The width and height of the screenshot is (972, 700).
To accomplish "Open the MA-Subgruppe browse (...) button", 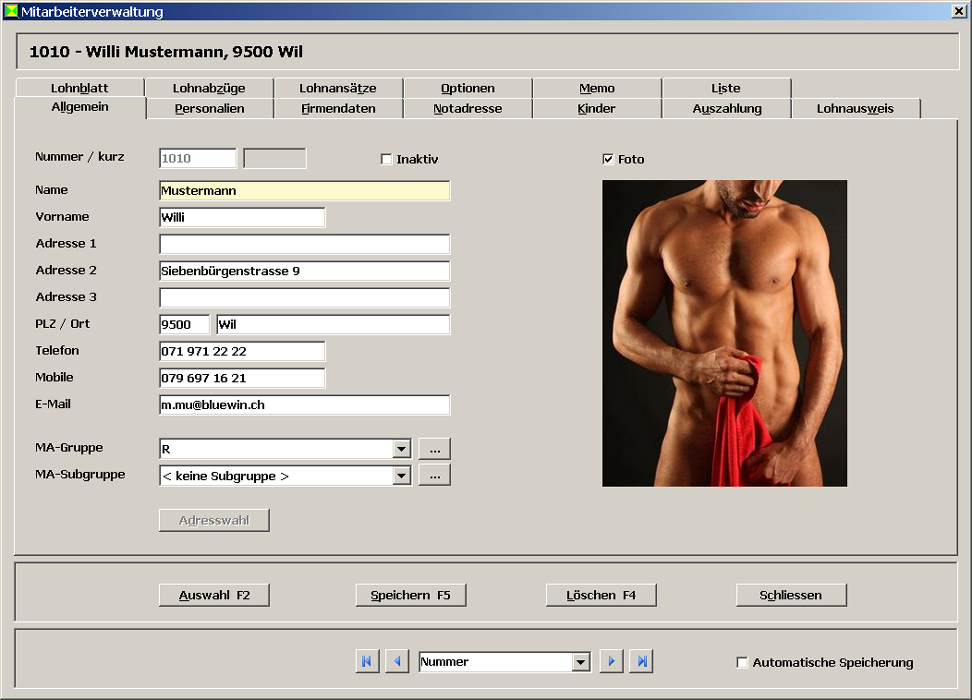I will point(434,476).
